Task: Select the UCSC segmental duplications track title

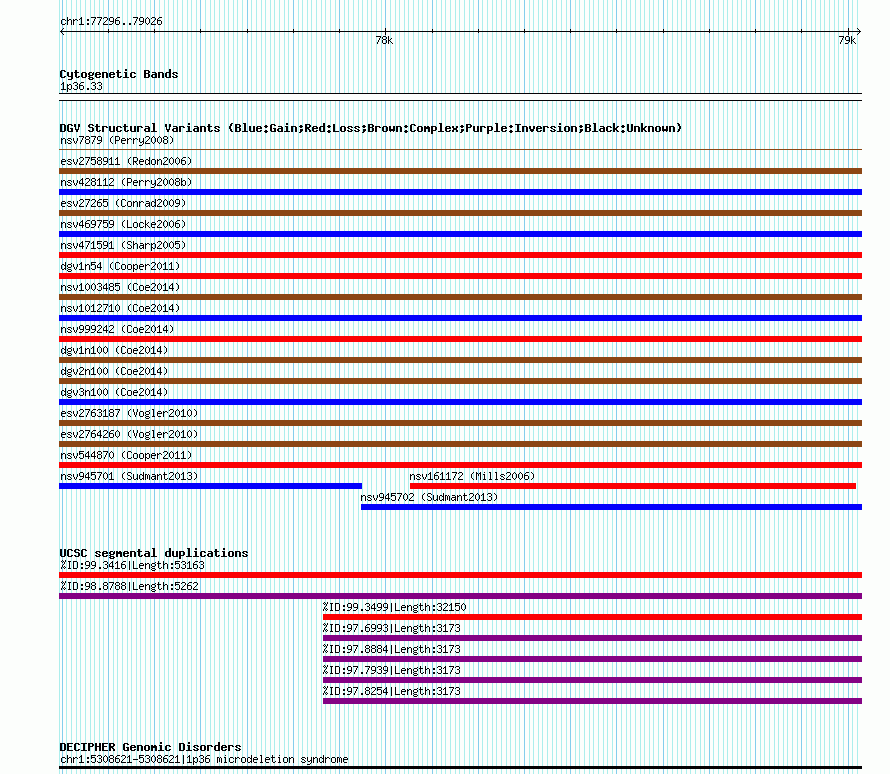Action: click(154, 553)
